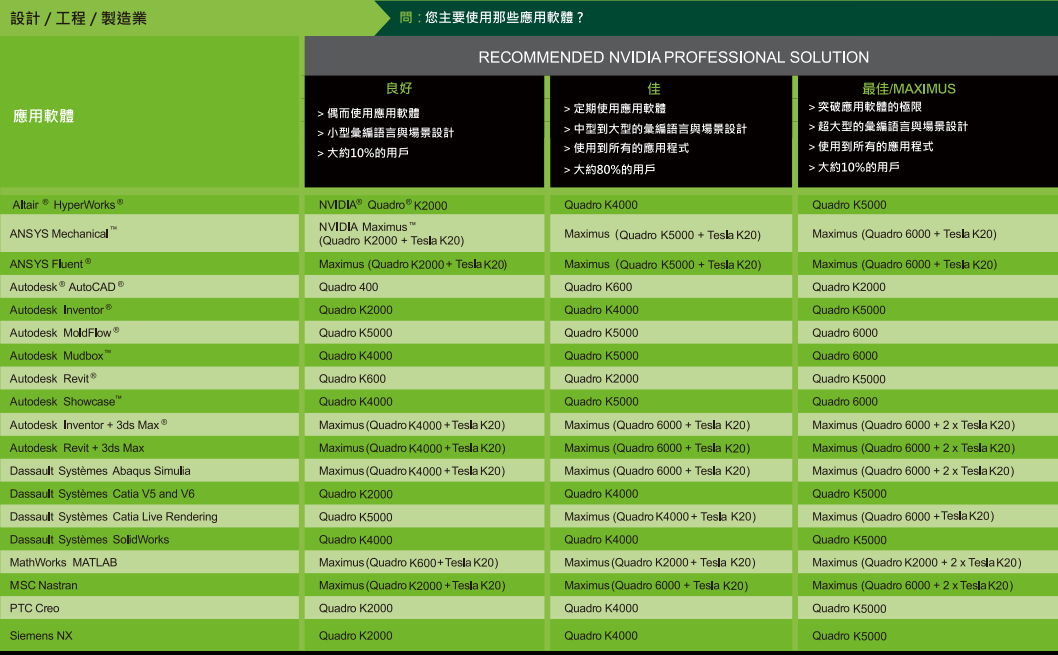This screenshot has height=655, width=1058.
Task: Click Dassault Systèmes Catia V5 and V6
Action: click(102, 494)
